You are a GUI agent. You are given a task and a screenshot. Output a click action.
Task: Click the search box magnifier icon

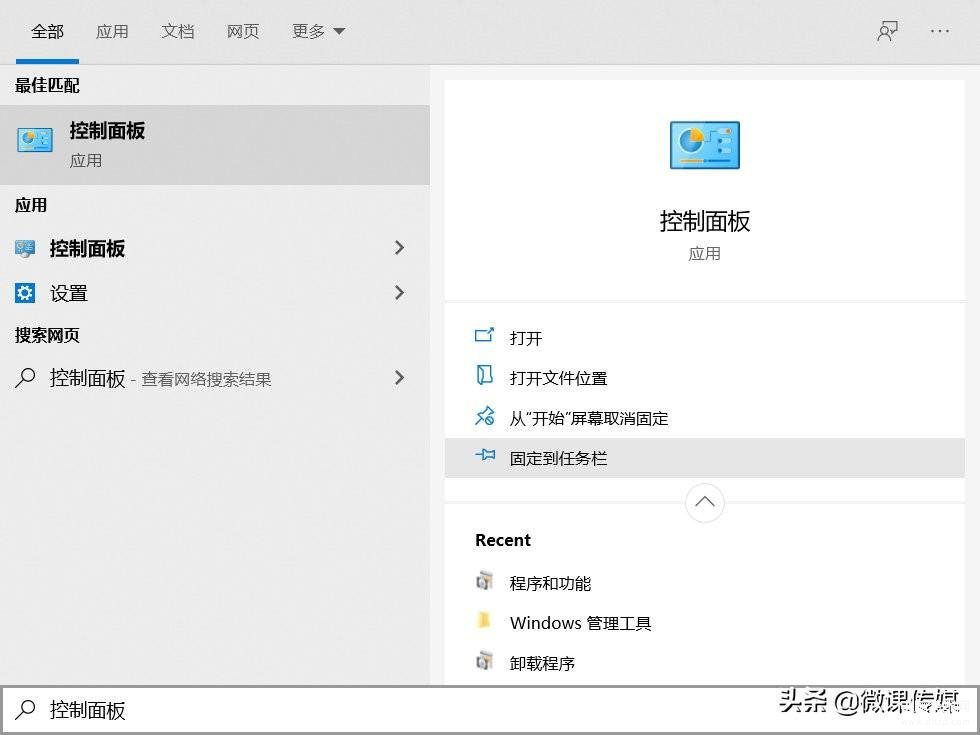(x=26, y=709)
